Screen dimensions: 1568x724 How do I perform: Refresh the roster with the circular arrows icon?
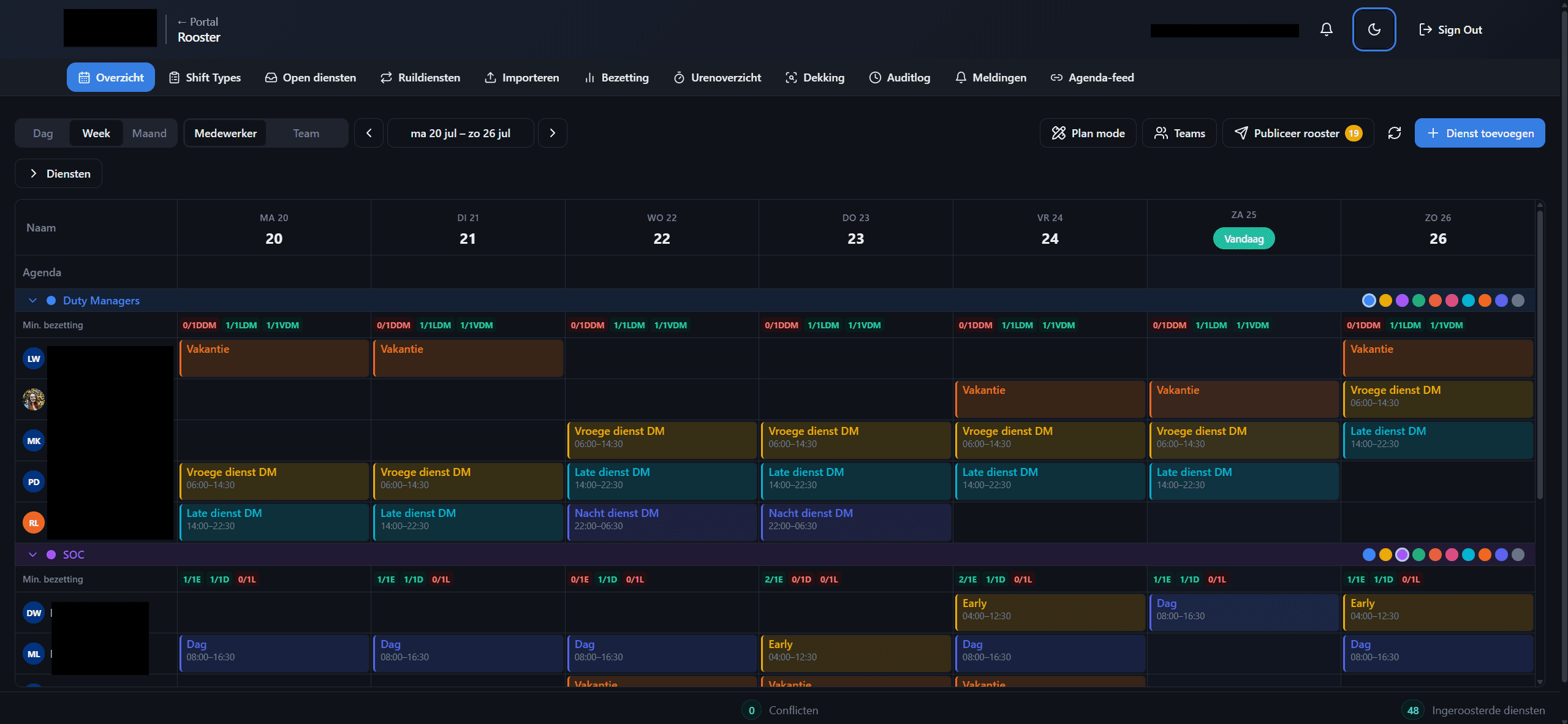pos(1394,133)
